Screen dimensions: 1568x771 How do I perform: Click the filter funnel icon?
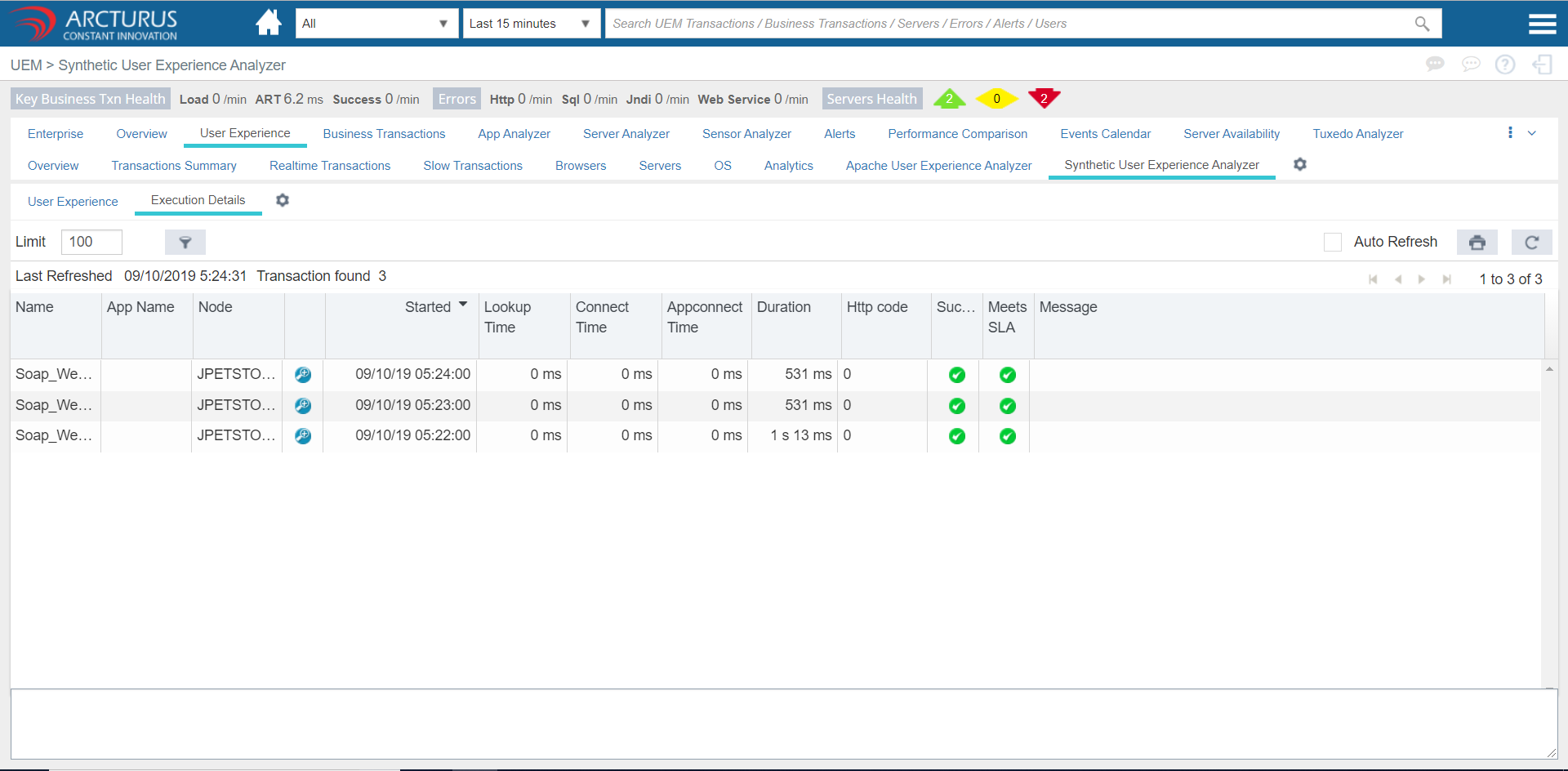(x=185, y=242)
